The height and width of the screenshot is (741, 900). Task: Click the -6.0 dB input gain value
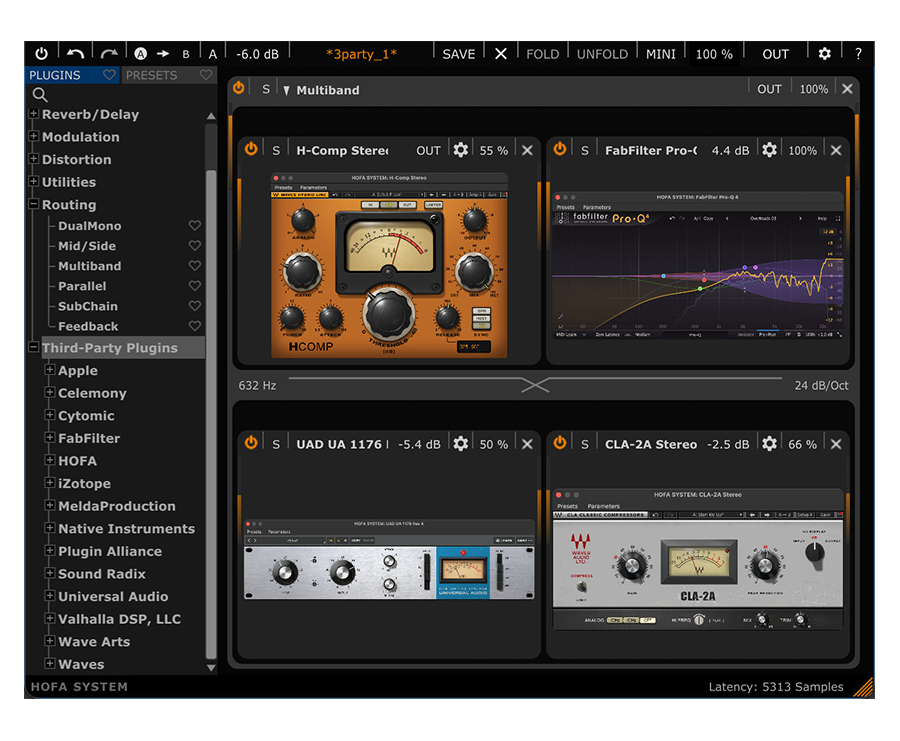click(258, 55)
